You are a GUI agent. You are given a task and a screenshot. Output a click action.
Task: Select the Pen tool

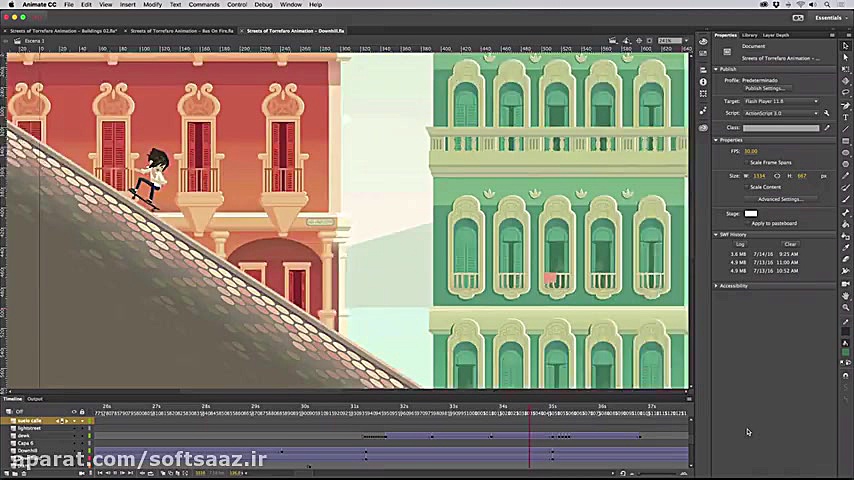click(x=845, y=105)
